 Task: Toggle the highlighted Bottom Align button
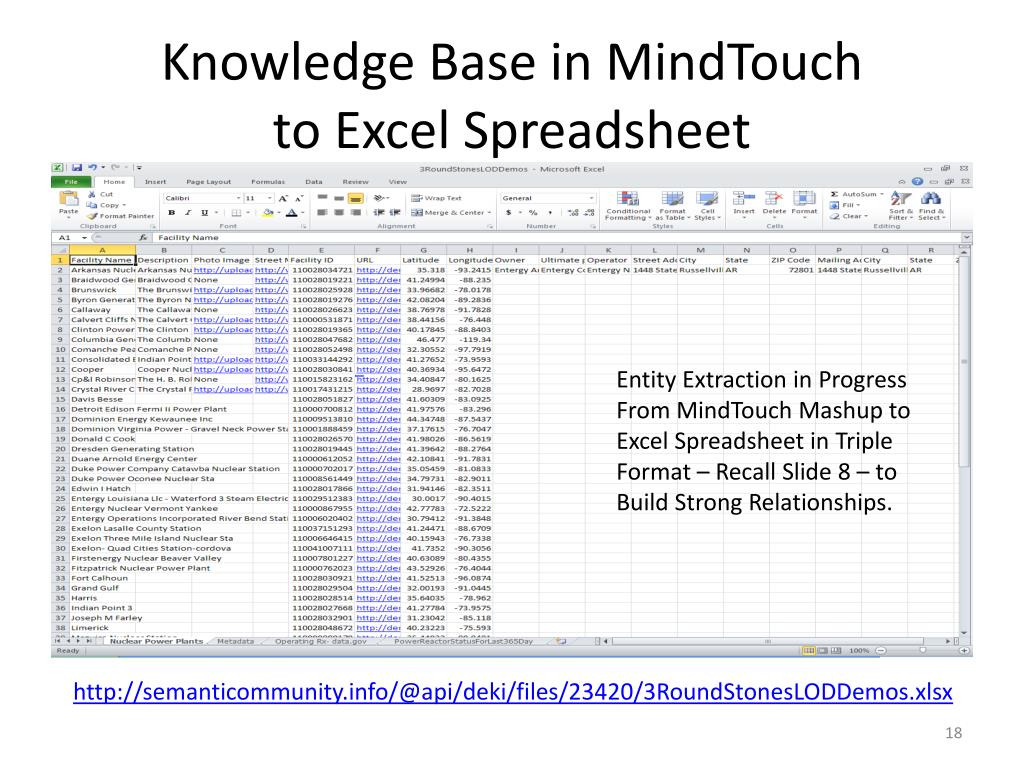click(355, 198)
